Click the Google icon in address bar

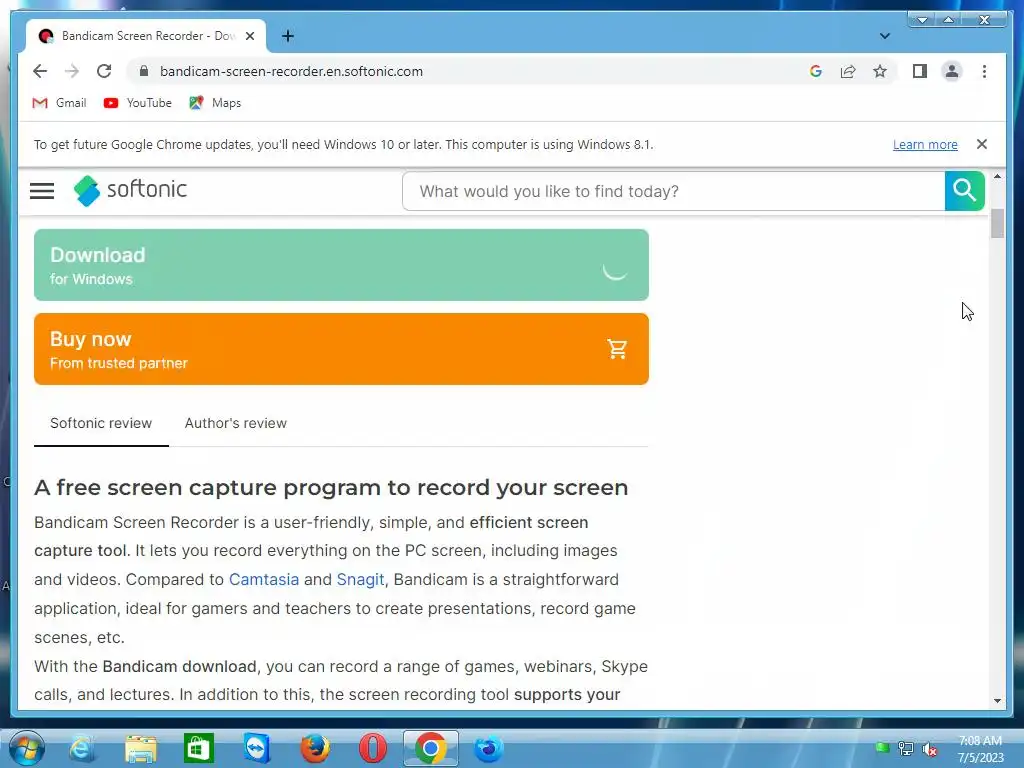point(816,71)
